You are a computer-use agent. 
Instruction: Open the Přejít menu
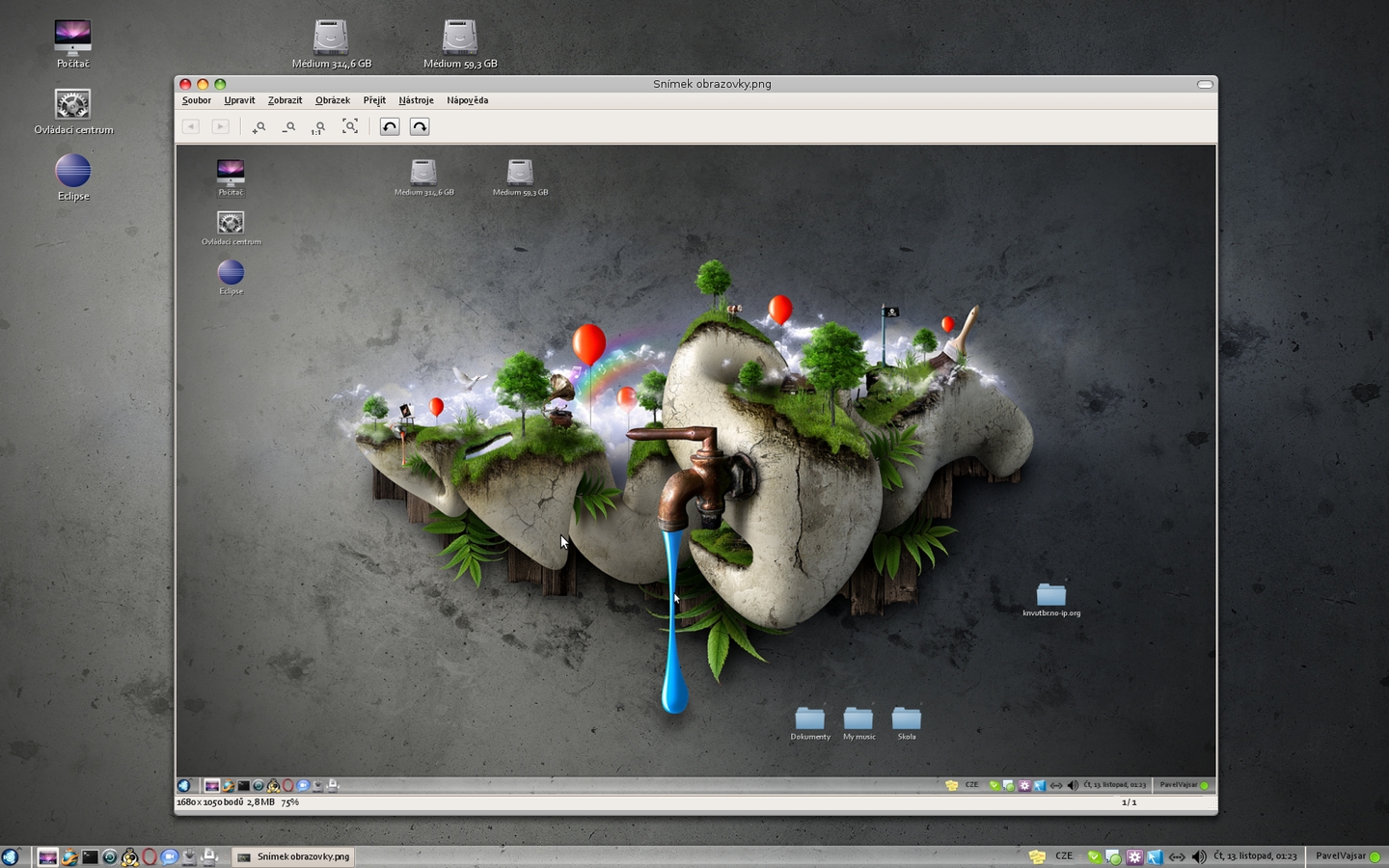pyautogui.click(x=374, y=100)
